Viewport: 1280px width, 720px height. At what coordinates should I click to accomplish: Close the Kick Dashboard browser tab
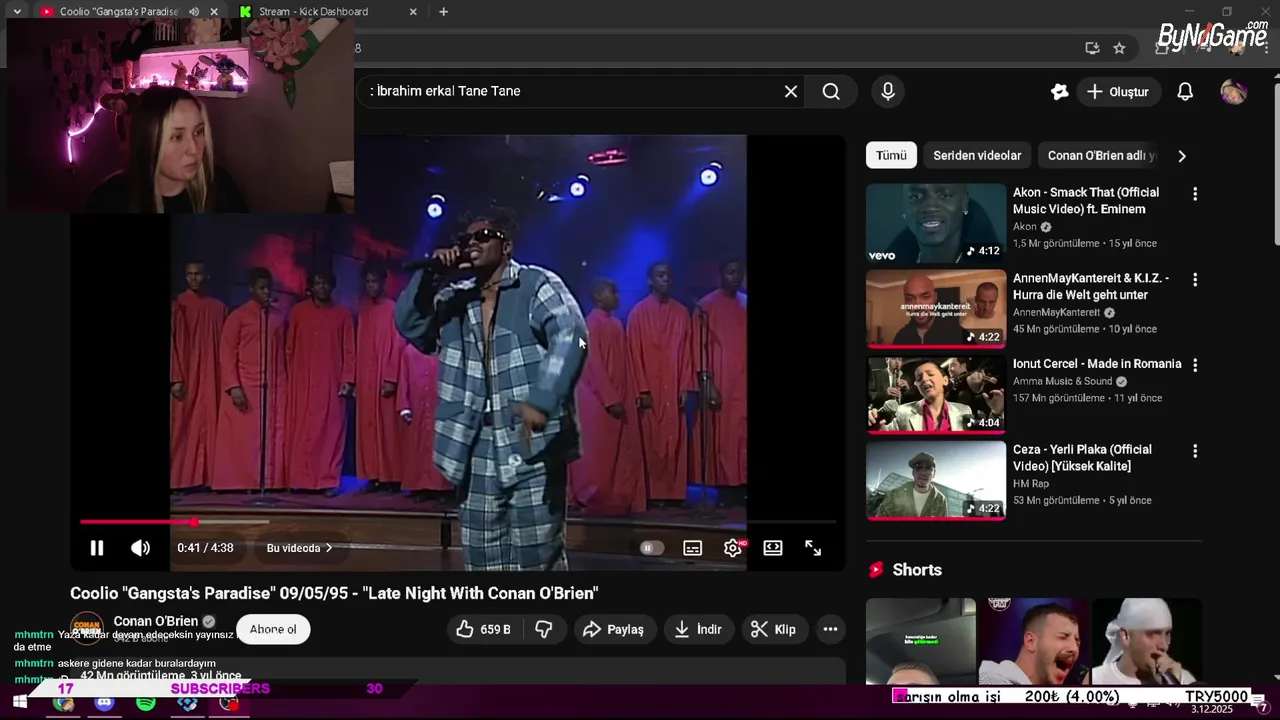pos(413,12)
